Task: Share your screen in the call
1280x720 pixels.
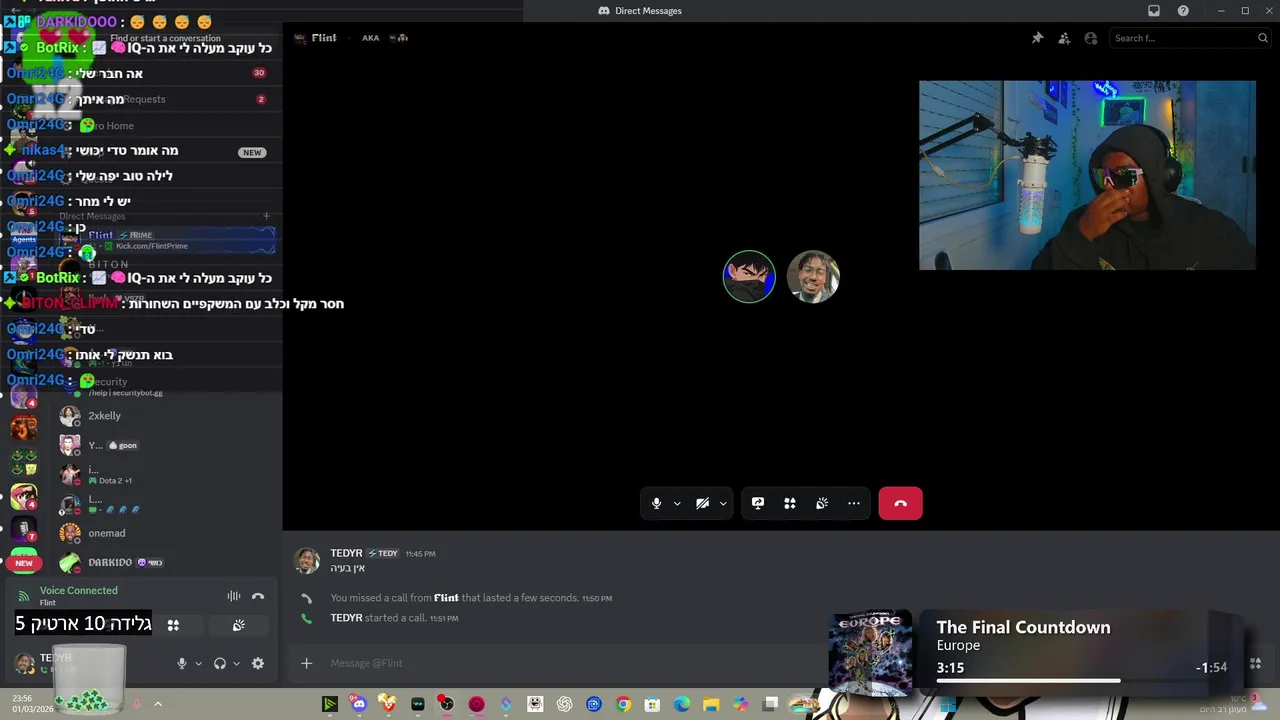Action: (x=758, y=503)
